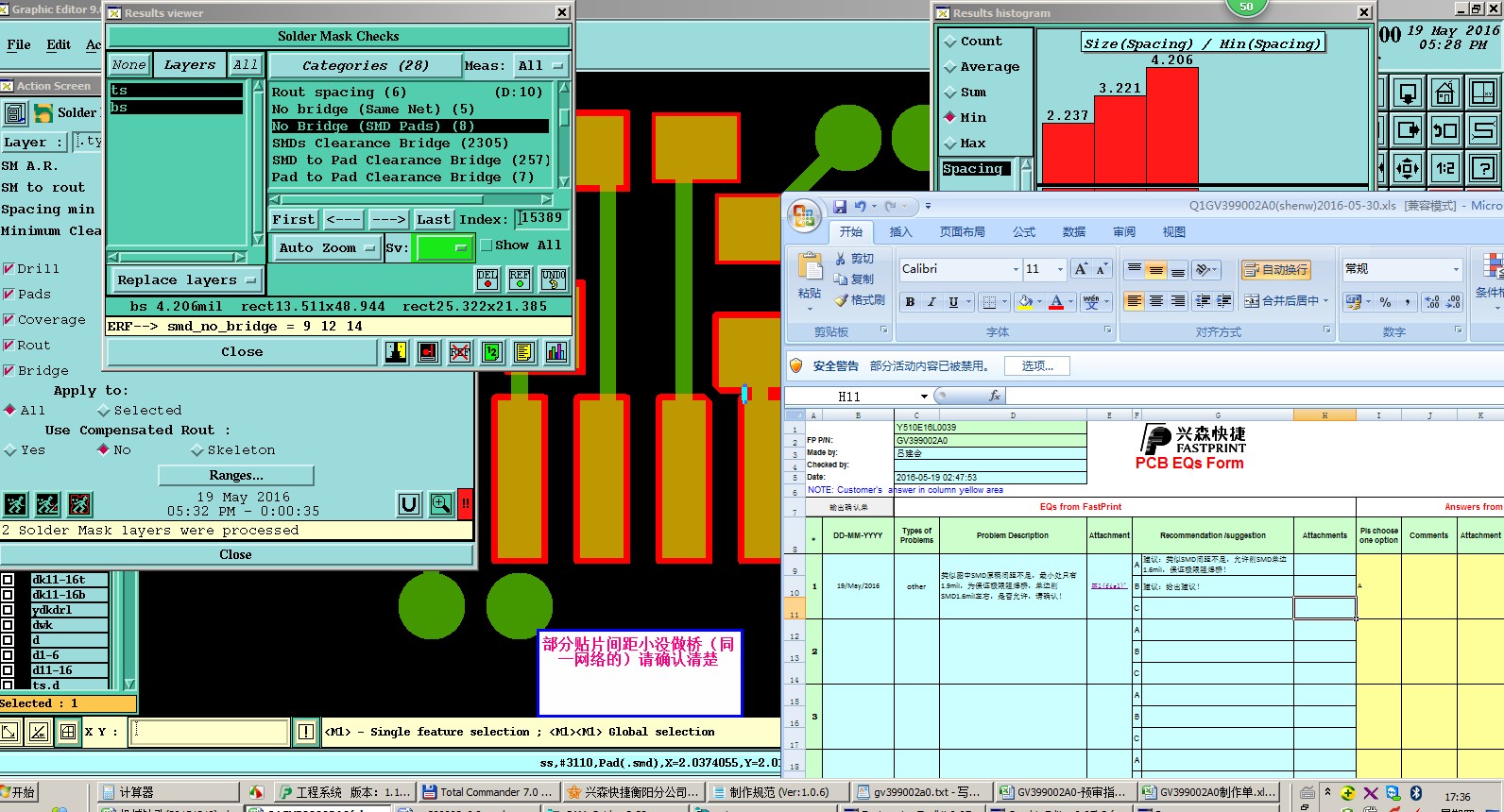
Task: Open the Calibri font name dropdown
Action: click(x=1016, y=269)
